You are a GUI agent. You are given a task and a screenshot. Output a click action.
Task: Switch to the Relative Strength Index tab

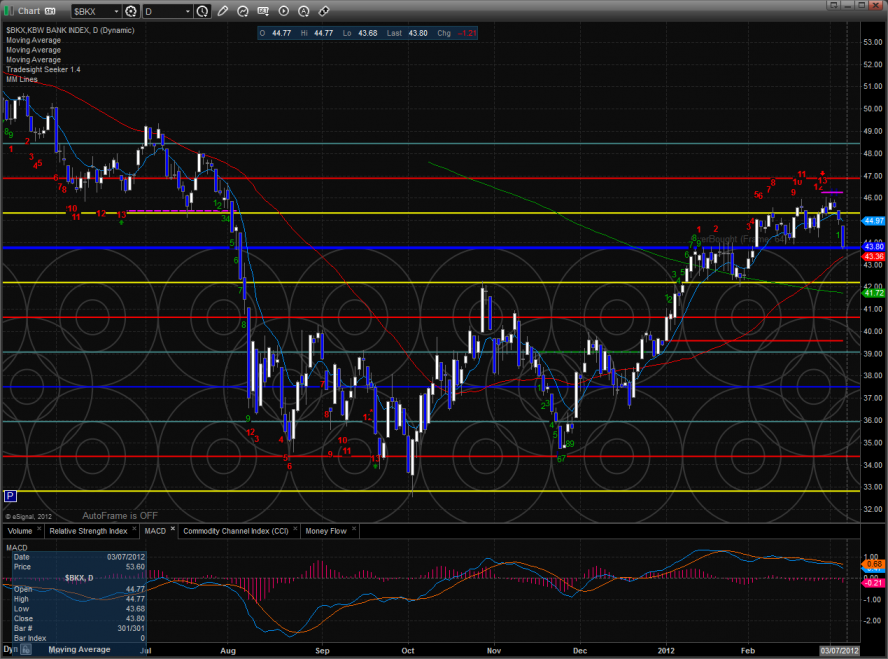point(88,530)
